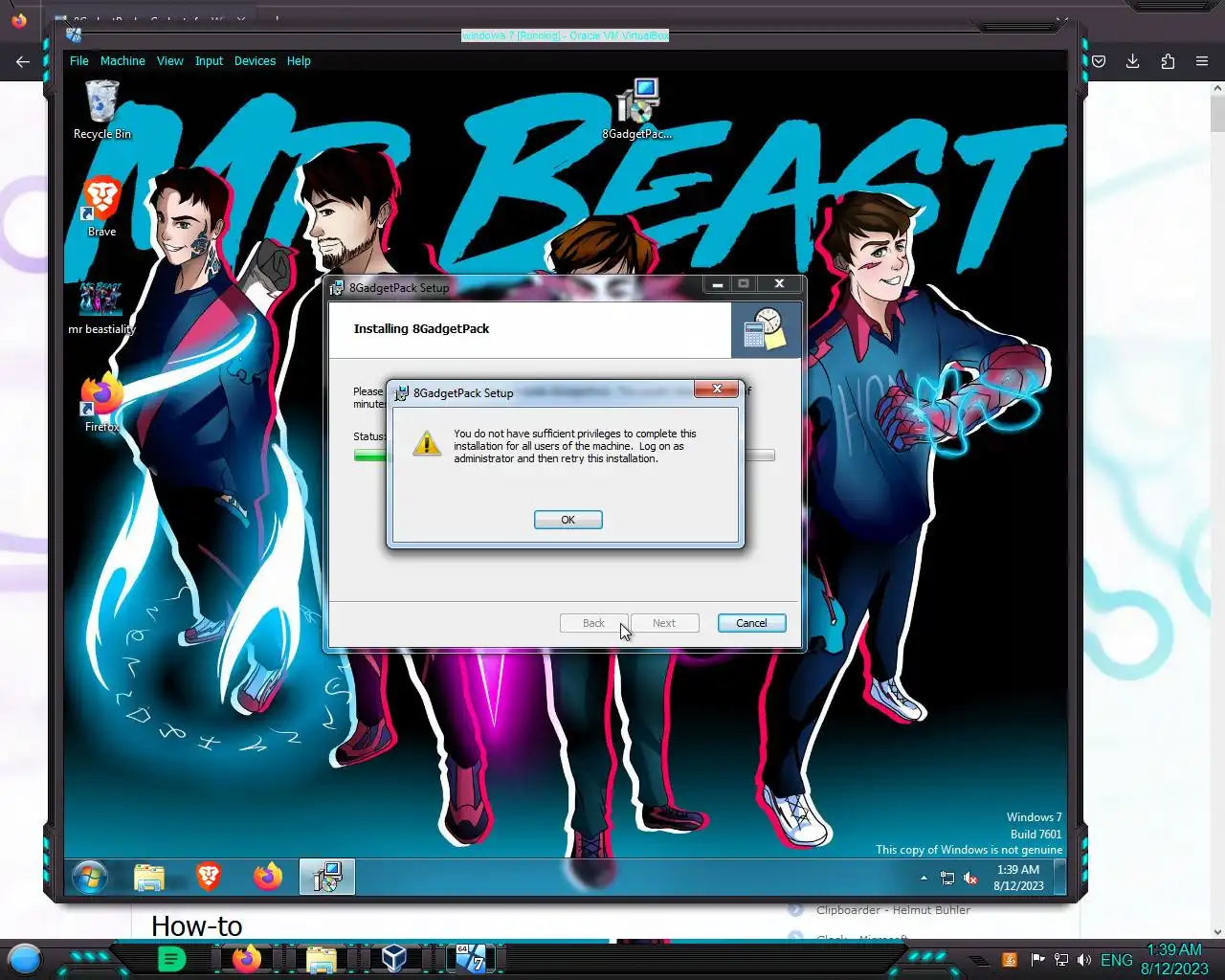Screen dimensions: 1225x980
Task: Click OK in the insufficient privileges dialog
Action: pyautogui.click(x=568, y=520)
